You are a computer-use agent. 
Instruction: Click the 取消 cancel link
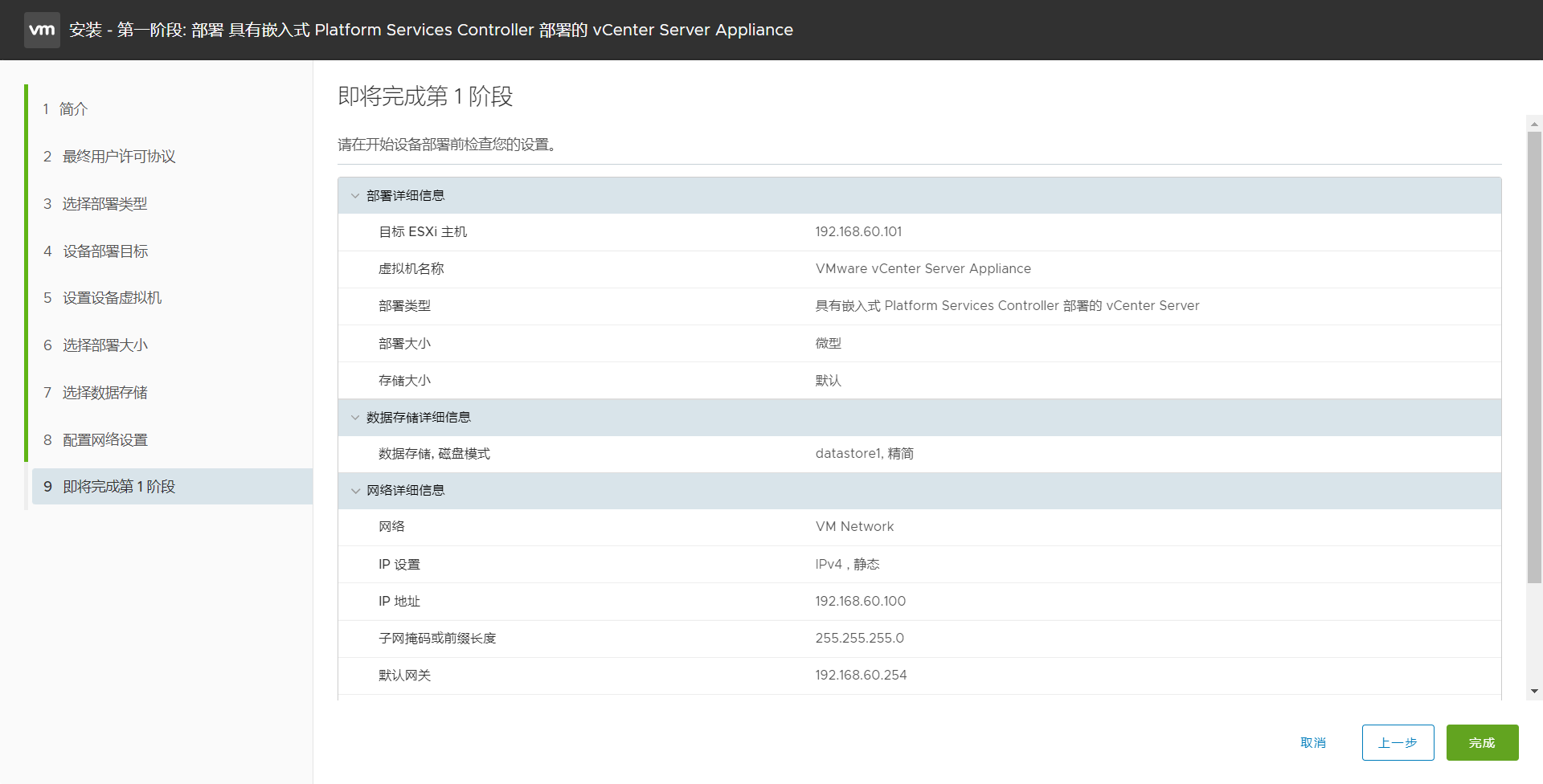click(x=1313, y=742)
